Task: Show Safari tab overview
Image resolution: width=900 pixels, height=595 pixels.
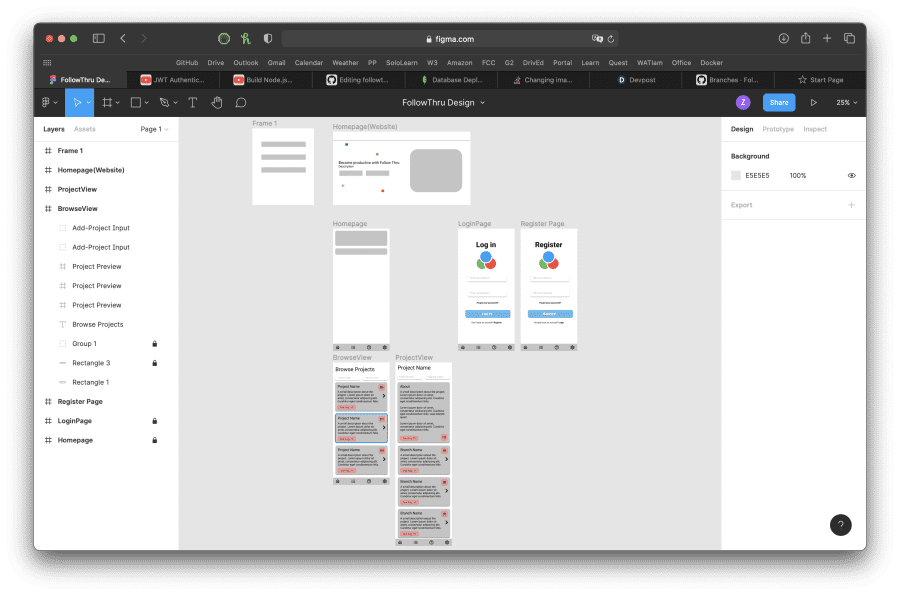Action: point(849,38)
